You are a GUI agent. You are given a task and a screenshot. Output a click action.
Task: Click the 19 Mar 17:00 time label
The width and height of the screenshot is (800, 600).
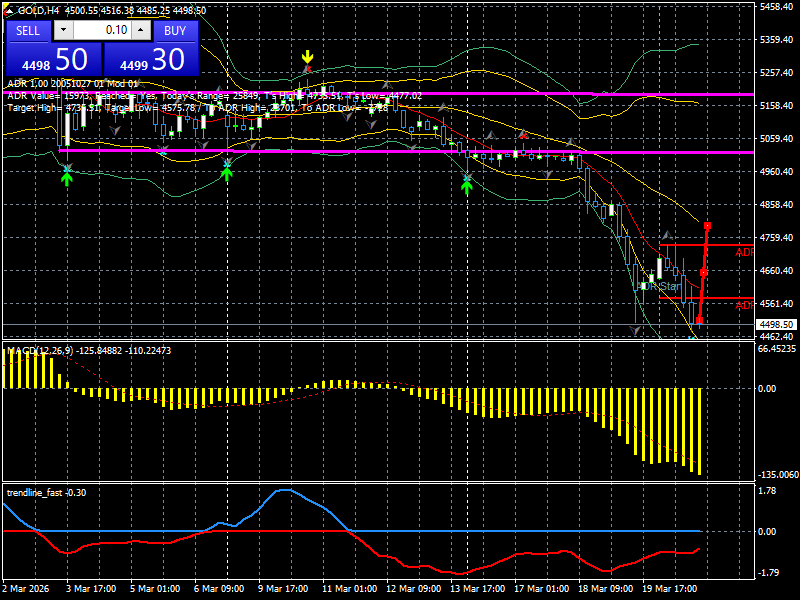669,589
